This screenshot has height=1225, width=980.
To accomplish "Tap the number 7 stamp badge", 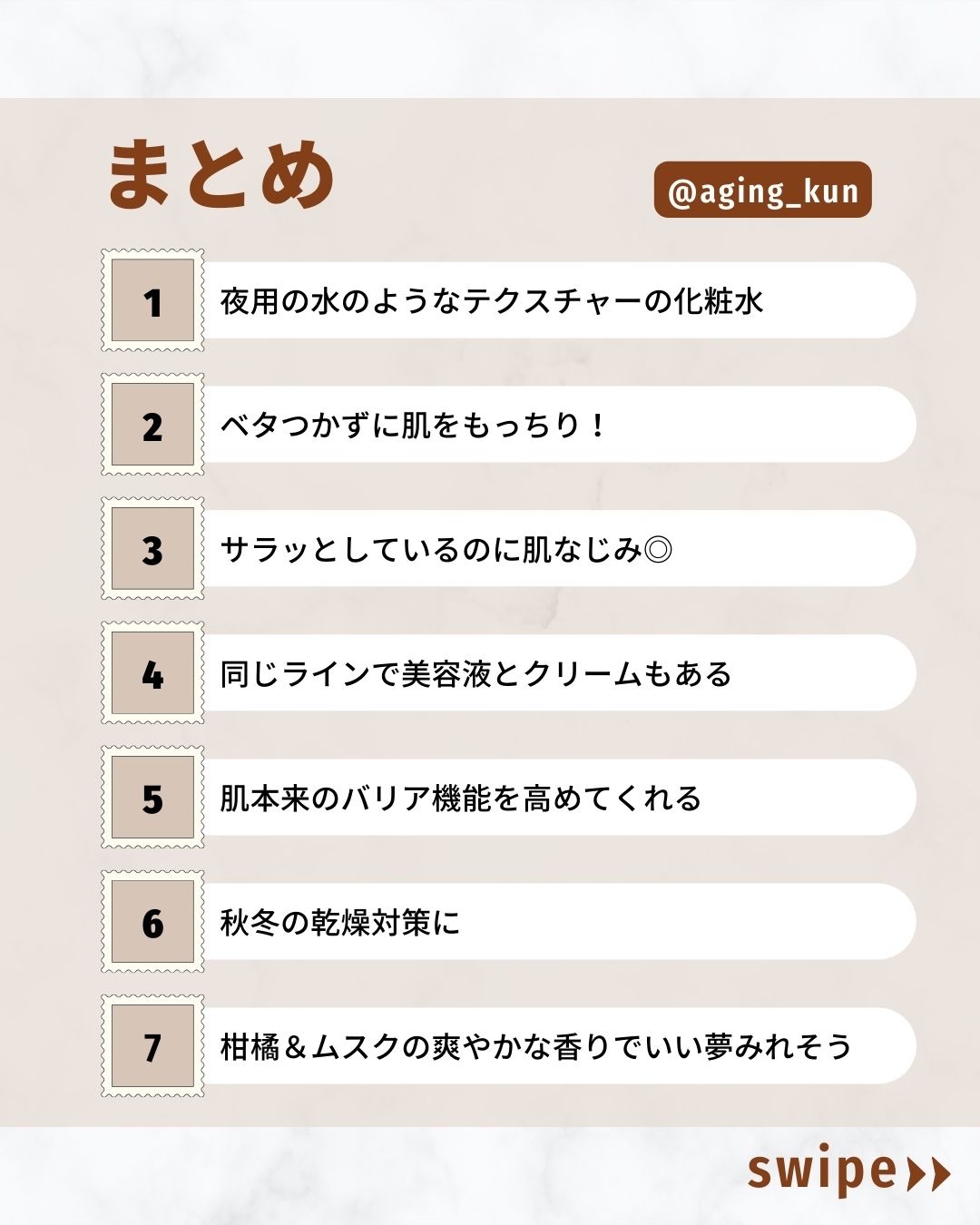I will pyautogui.click(x=152, y=1047).
